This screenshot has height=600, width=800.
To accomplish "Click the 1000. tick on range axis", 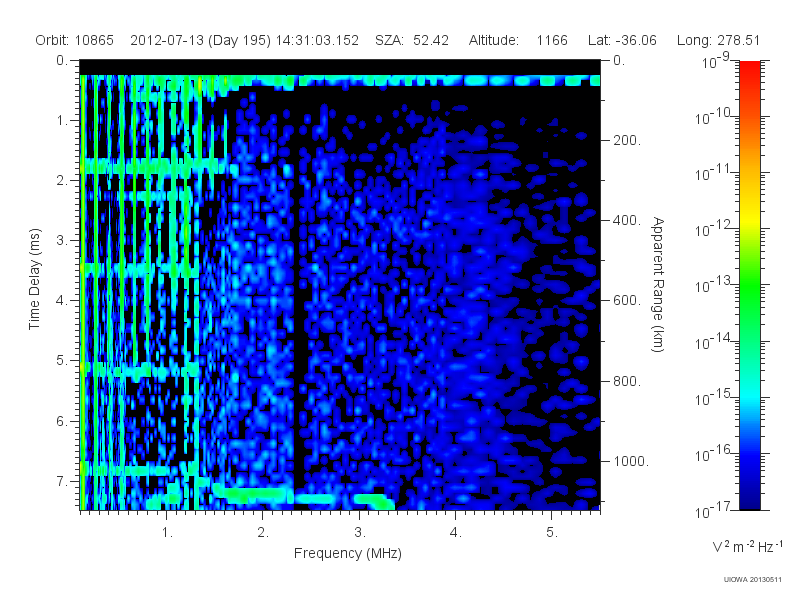I will coord(631,461).
